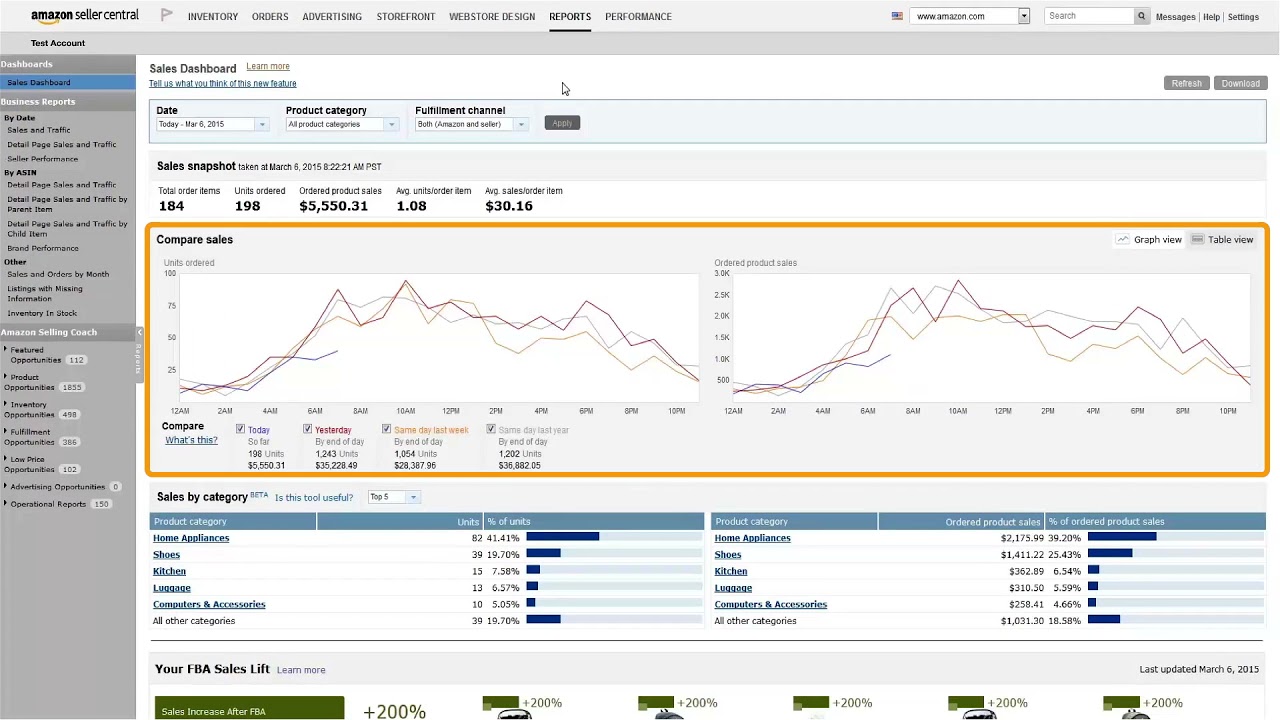Click the Units column header
The height and width of the screenshot is (720, 1280).
tap(400, 522)
